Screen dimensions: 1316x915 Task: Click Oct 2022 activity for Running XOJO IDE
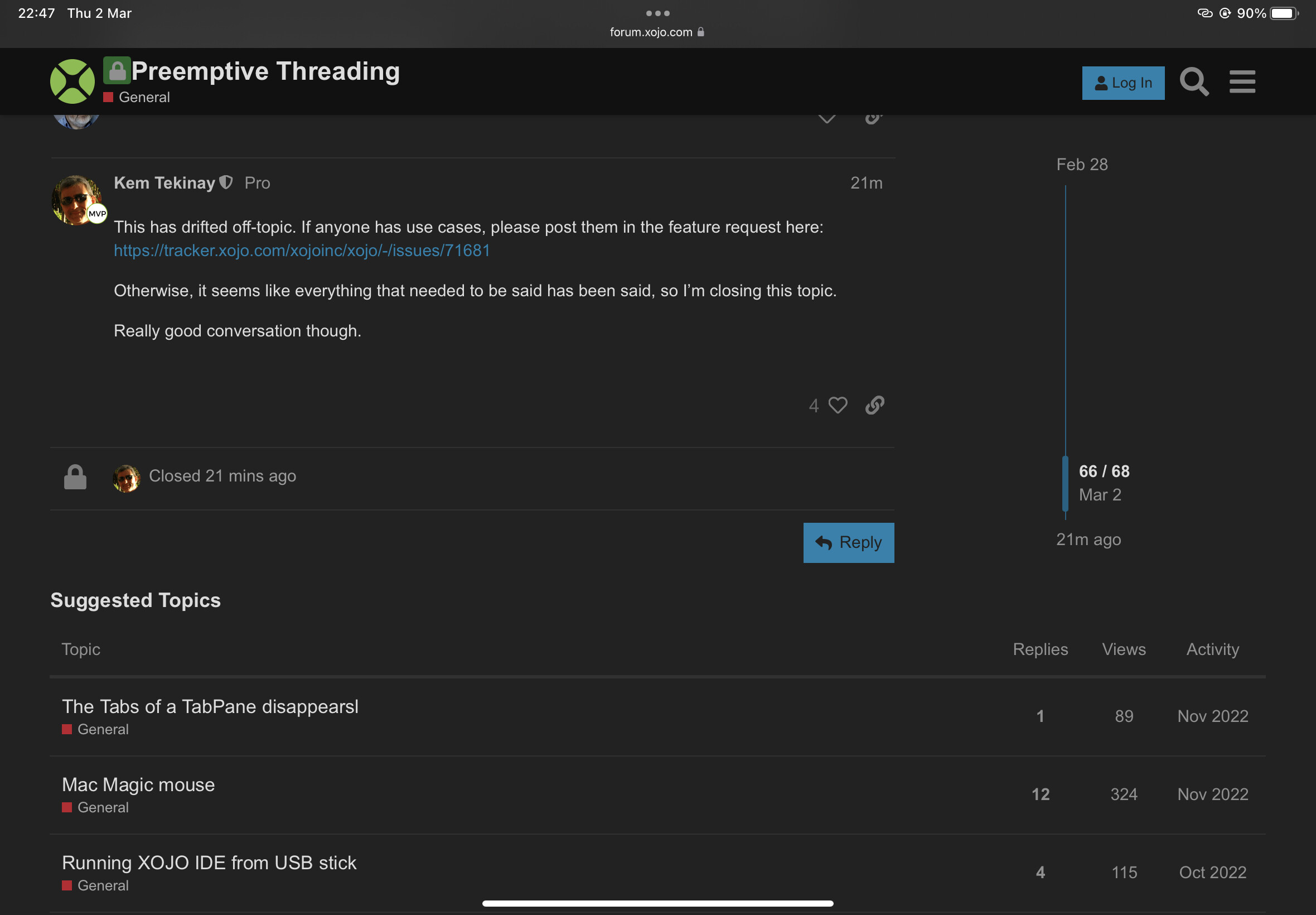click(x=1212, y=872)
